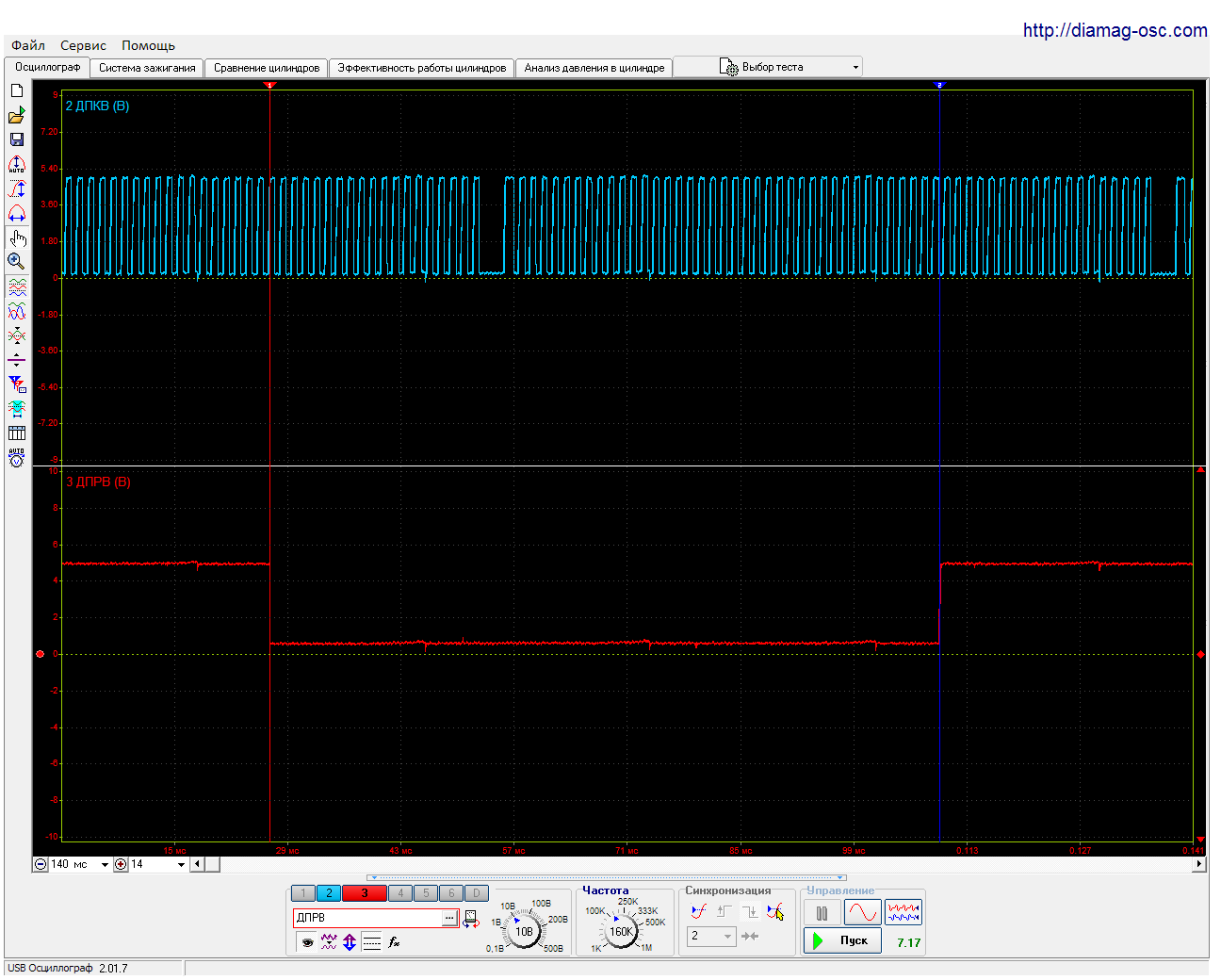
Task: Toggle channel 4 button
Action: tap(400, 893)
